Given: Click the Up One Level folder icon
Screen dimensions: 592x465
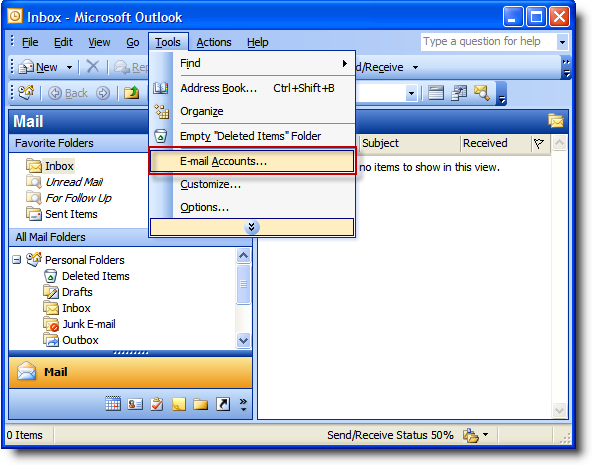Looking at the screenshot, I should 131,92.
